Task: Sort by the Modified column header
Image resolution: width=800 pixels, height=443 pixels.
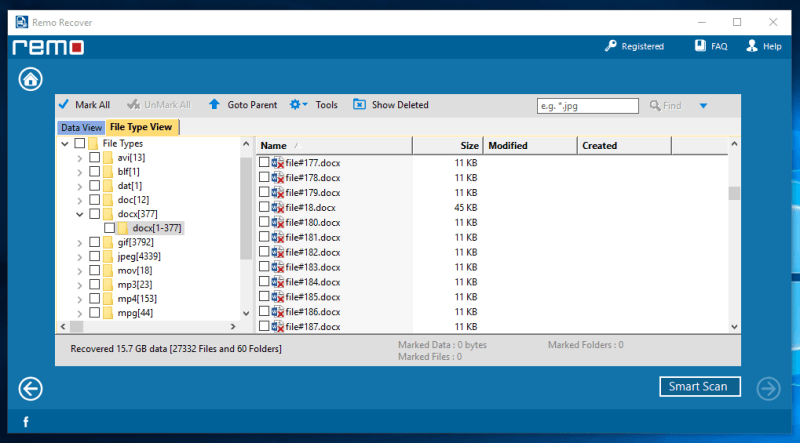Action: tap(530, 145)
